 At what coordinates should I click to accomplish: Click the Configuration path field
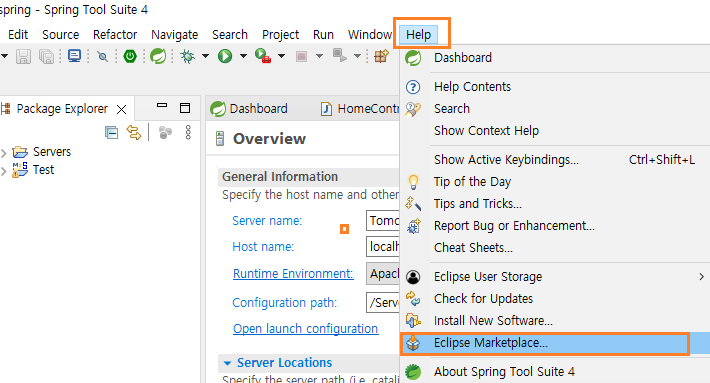(383, 302)
